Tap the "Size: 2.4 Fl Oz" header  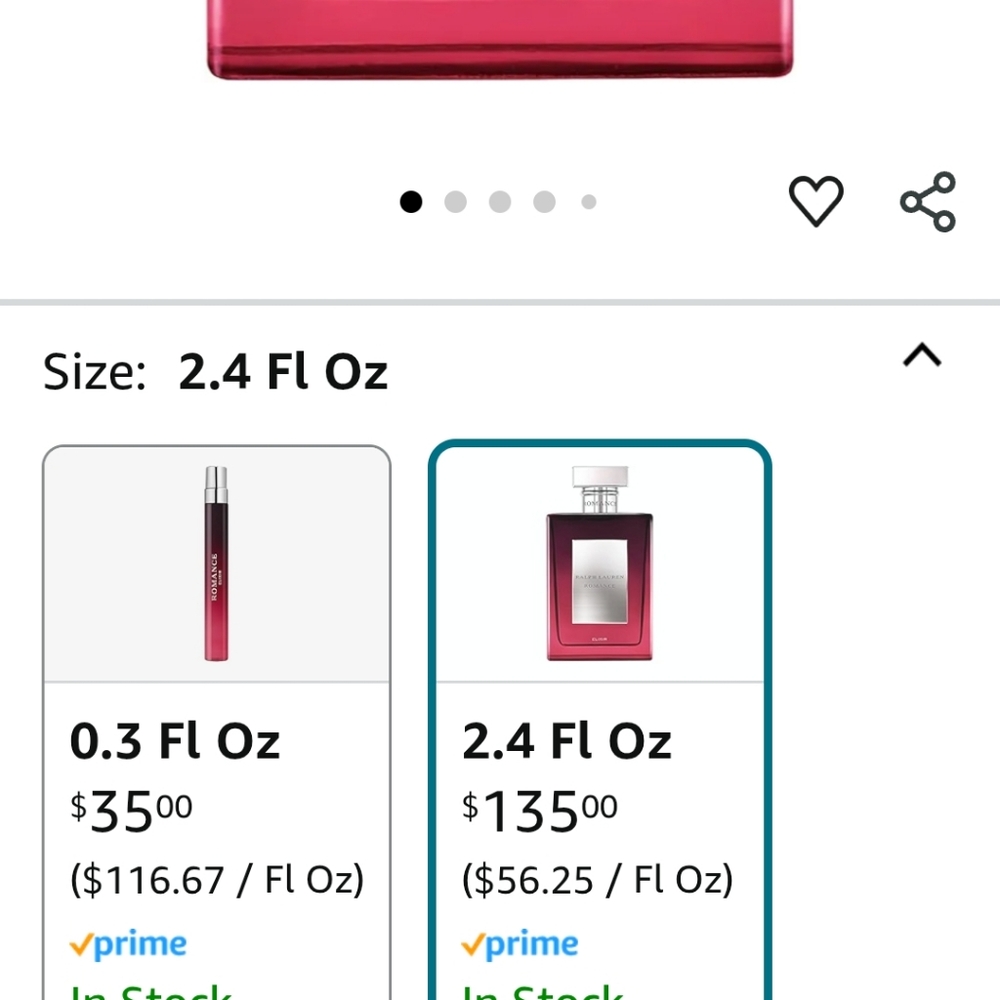click(x=215, y=372)
